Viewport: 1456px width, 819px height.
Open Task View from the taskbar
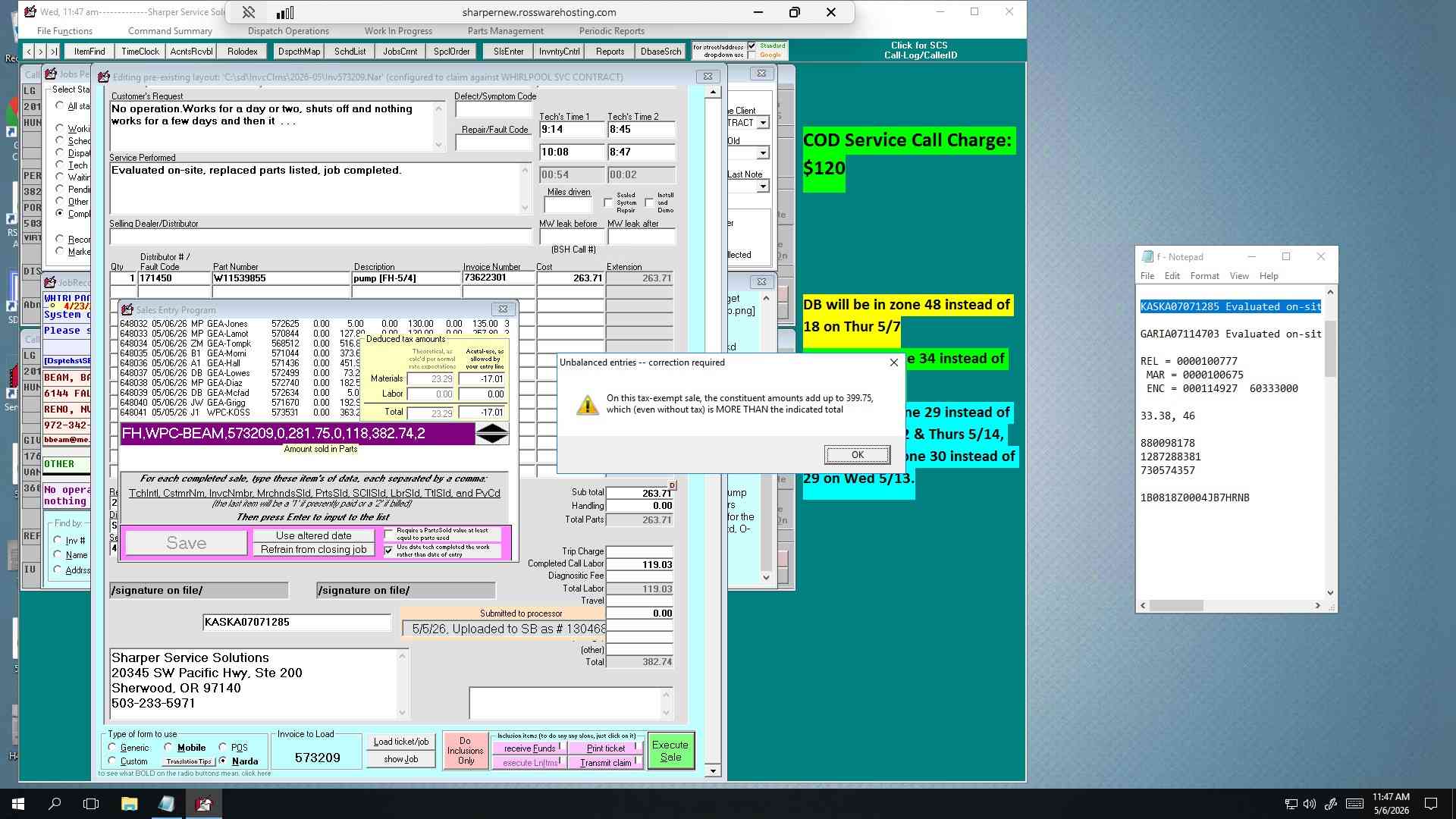coord(91,804)
